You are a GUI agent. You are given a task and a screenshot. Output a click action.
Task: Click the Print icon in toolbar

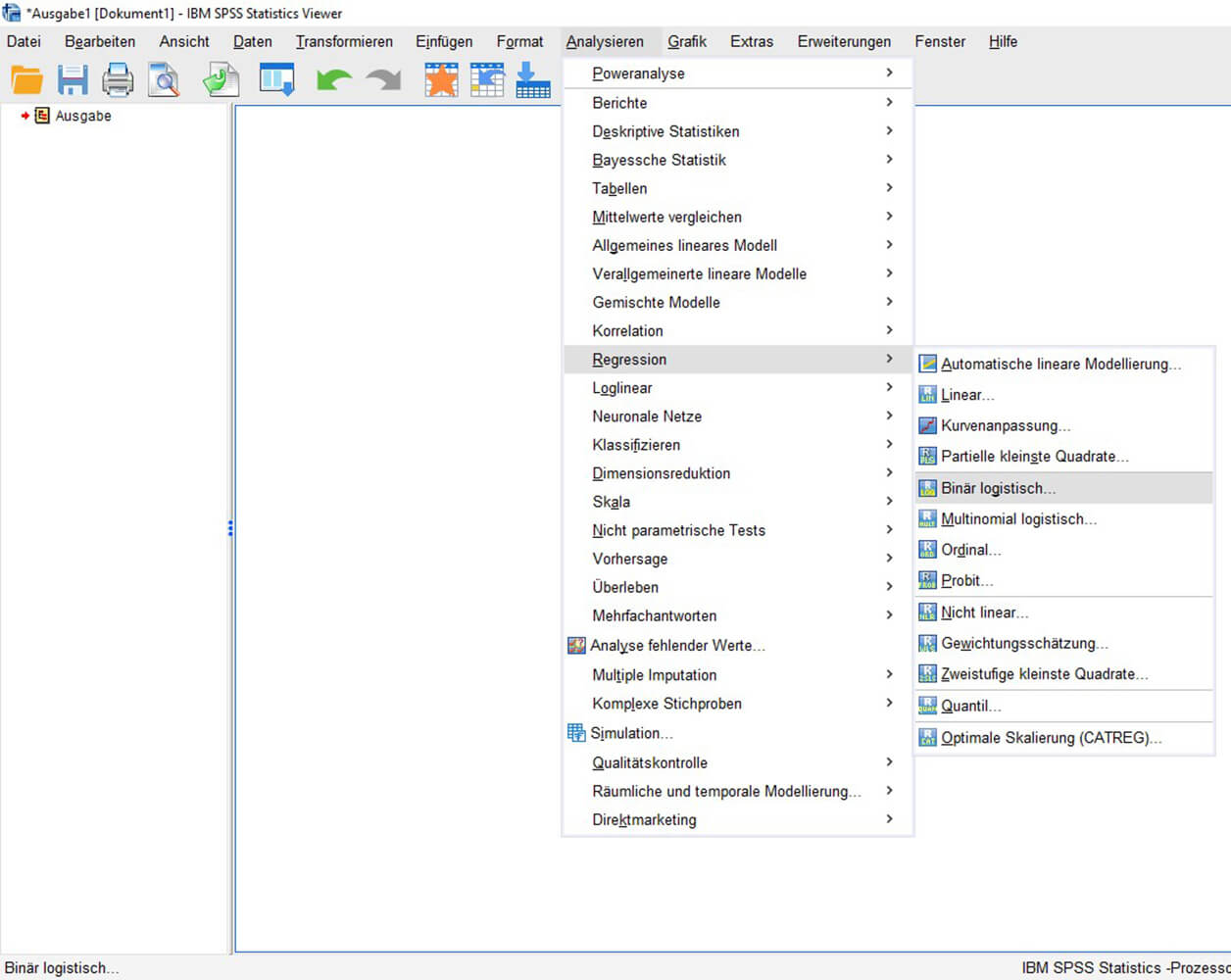[118, 80]
